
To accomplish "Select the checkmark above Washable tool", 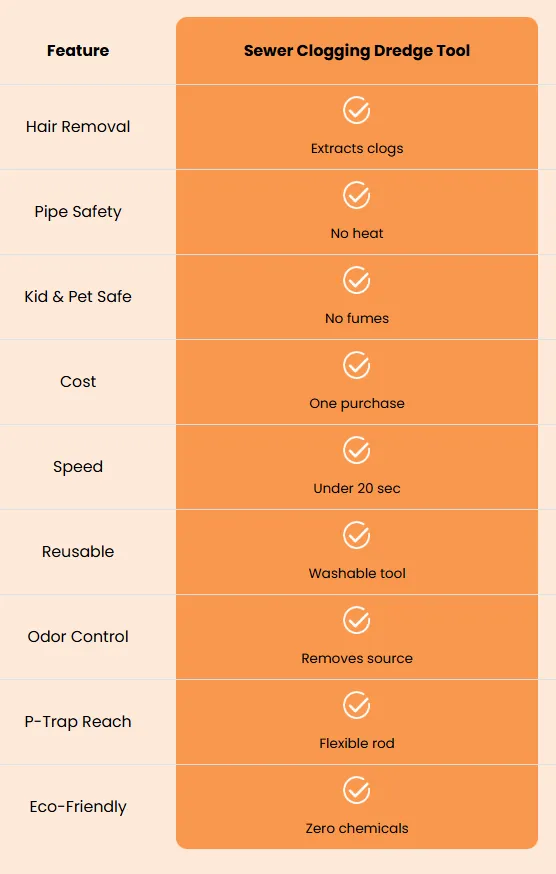I will click(356, 535).
